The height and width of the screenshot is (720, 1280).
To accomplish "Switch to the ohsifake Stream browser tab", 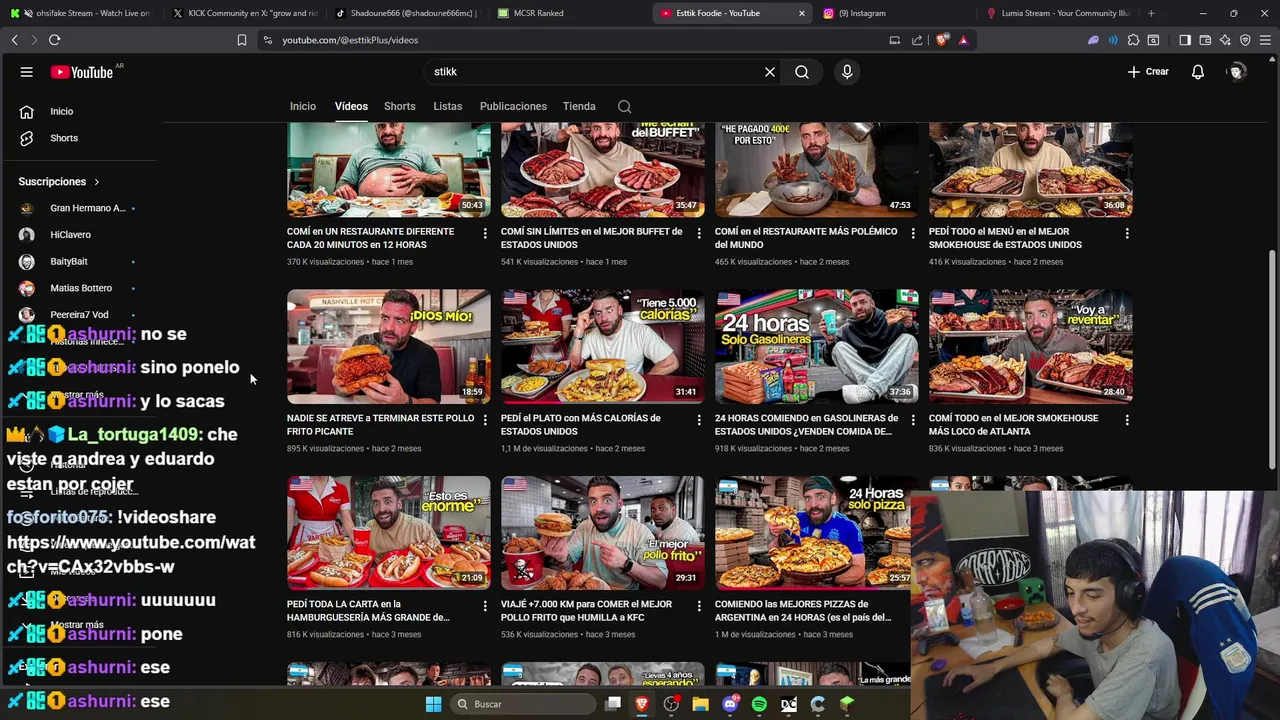I will click(82, 13).
